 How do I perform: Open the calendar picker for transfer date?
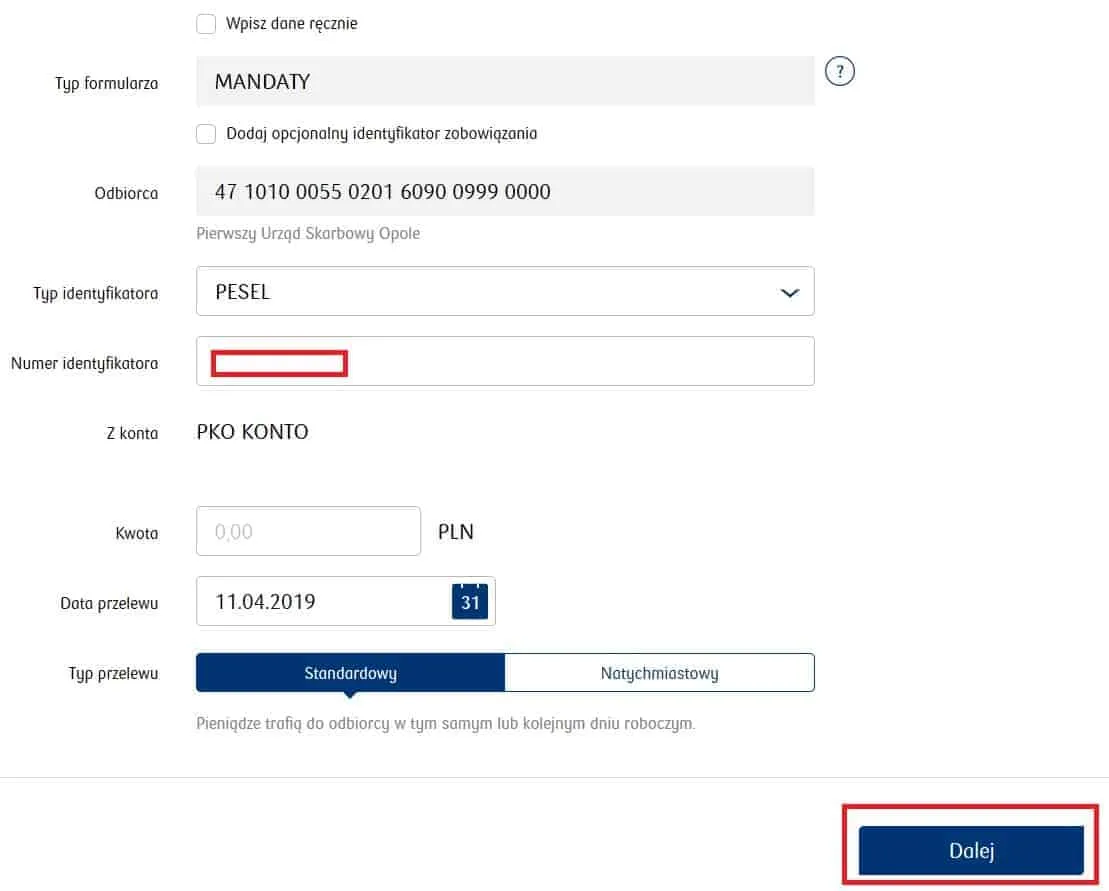470,601
